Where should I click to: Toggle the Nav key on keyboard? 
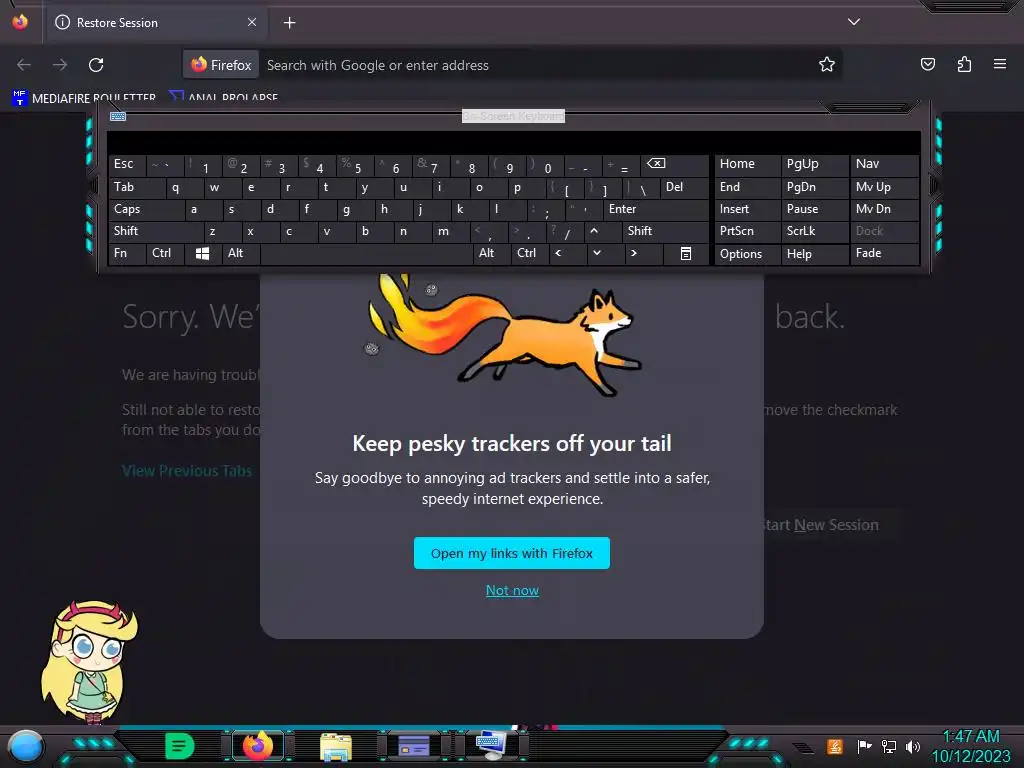[x=886, y=165]
